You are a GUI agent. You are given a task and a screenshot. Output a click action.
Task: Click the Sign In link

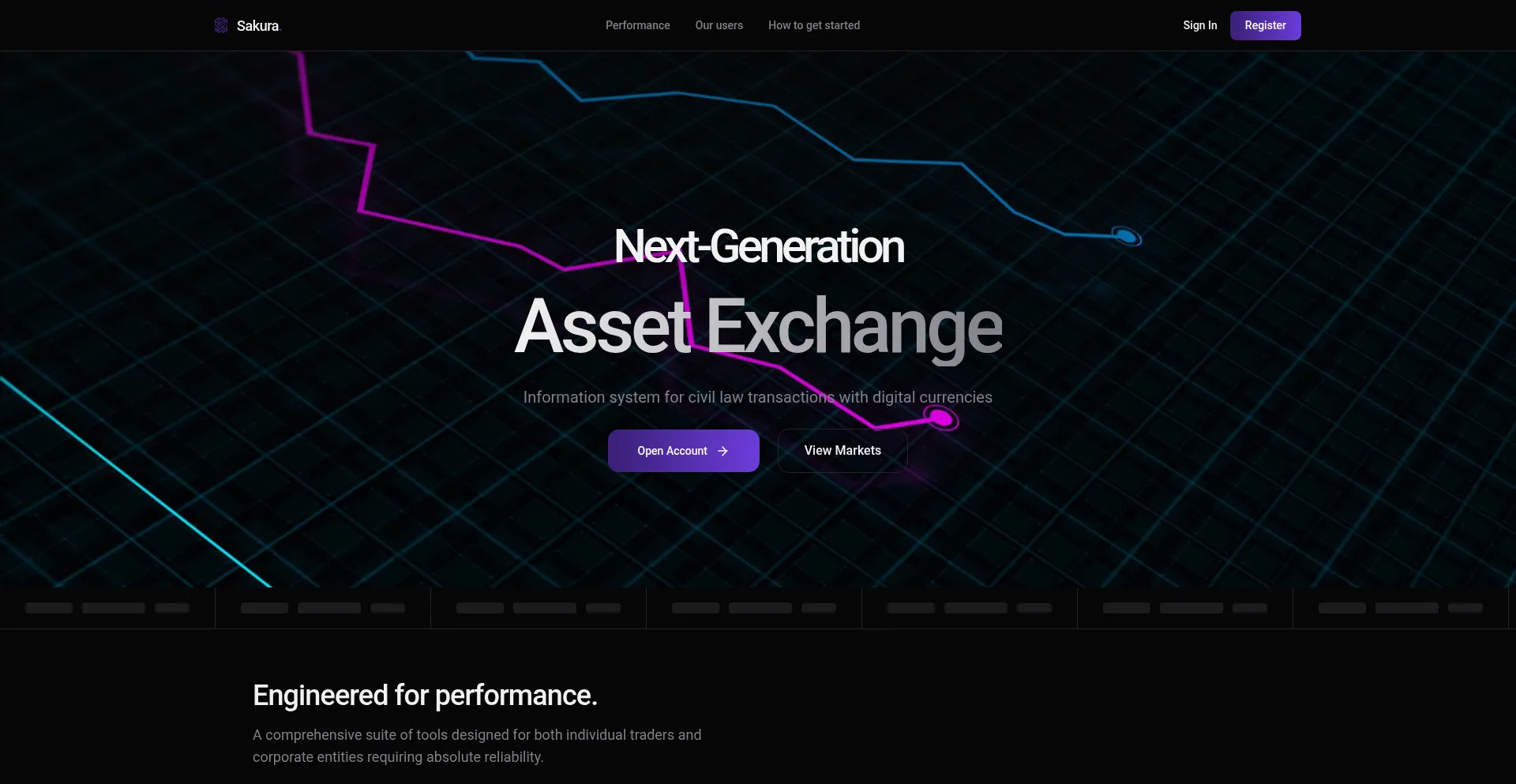pyautogui.click(x=1199, y=25)
